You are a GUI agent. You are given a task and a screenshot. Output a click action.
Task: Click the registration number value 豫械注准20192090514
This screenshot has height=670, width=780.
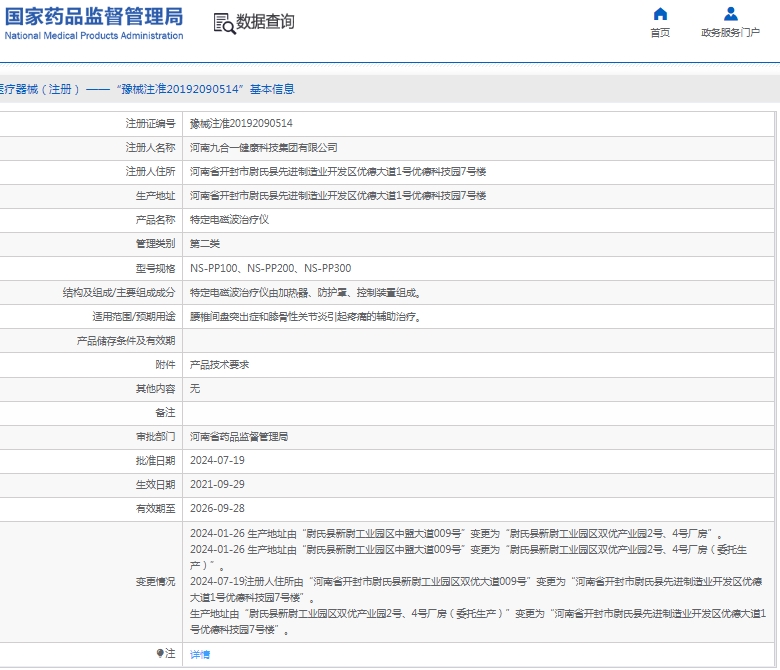click(x=241, y=123)
